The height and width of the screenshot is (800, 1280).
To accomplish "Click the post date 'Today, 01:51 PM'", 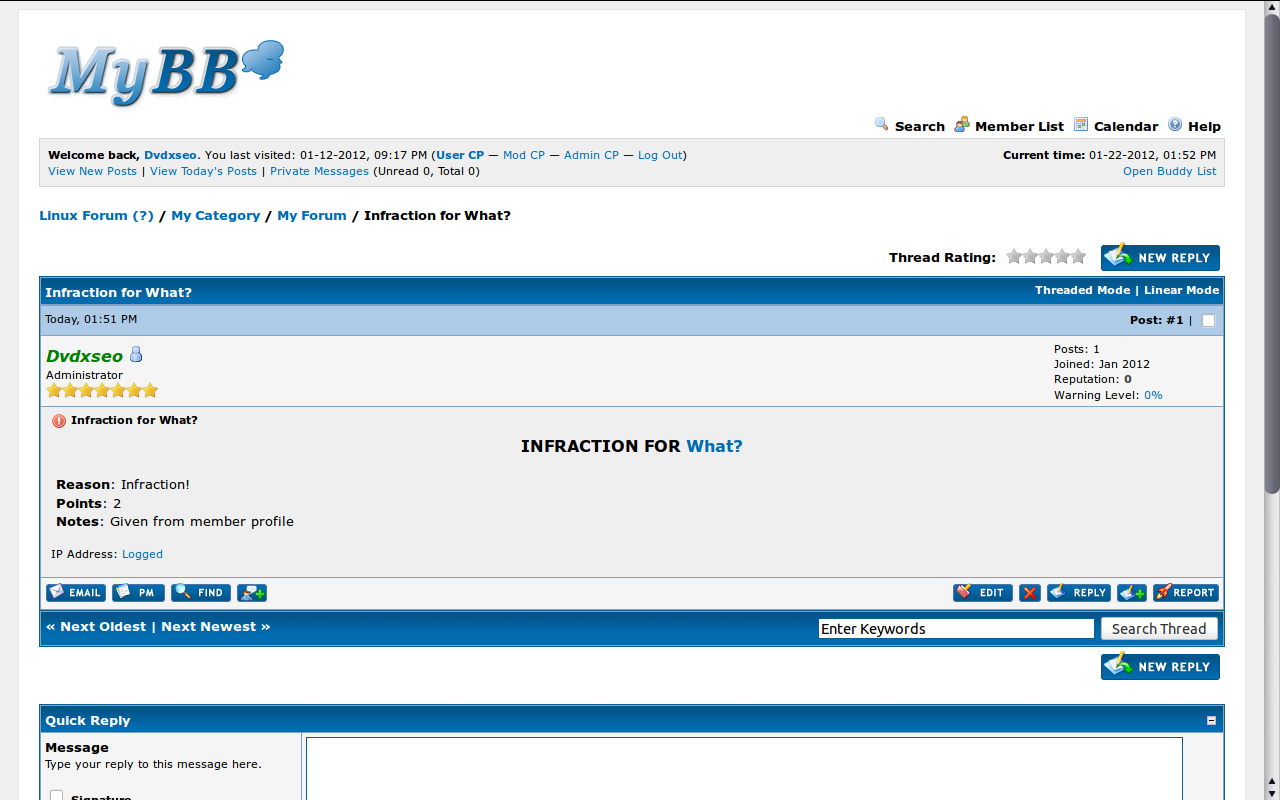I will (91, 320).
